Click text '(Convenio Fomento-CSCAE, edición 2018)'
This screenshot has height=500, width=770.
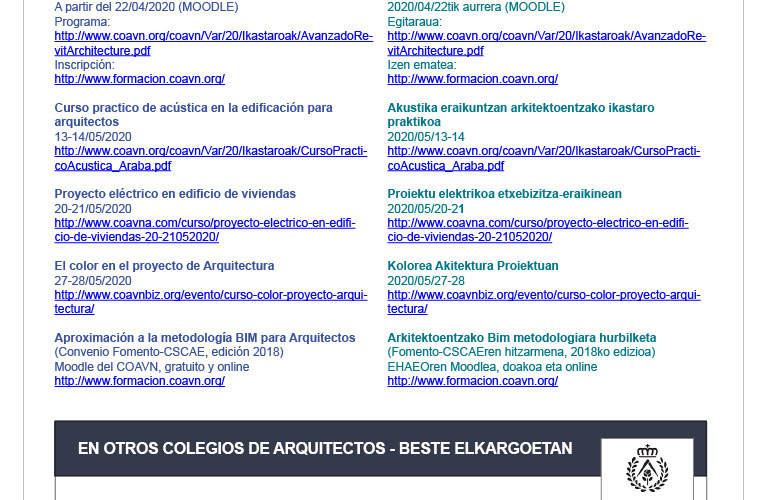click(169, 352)
